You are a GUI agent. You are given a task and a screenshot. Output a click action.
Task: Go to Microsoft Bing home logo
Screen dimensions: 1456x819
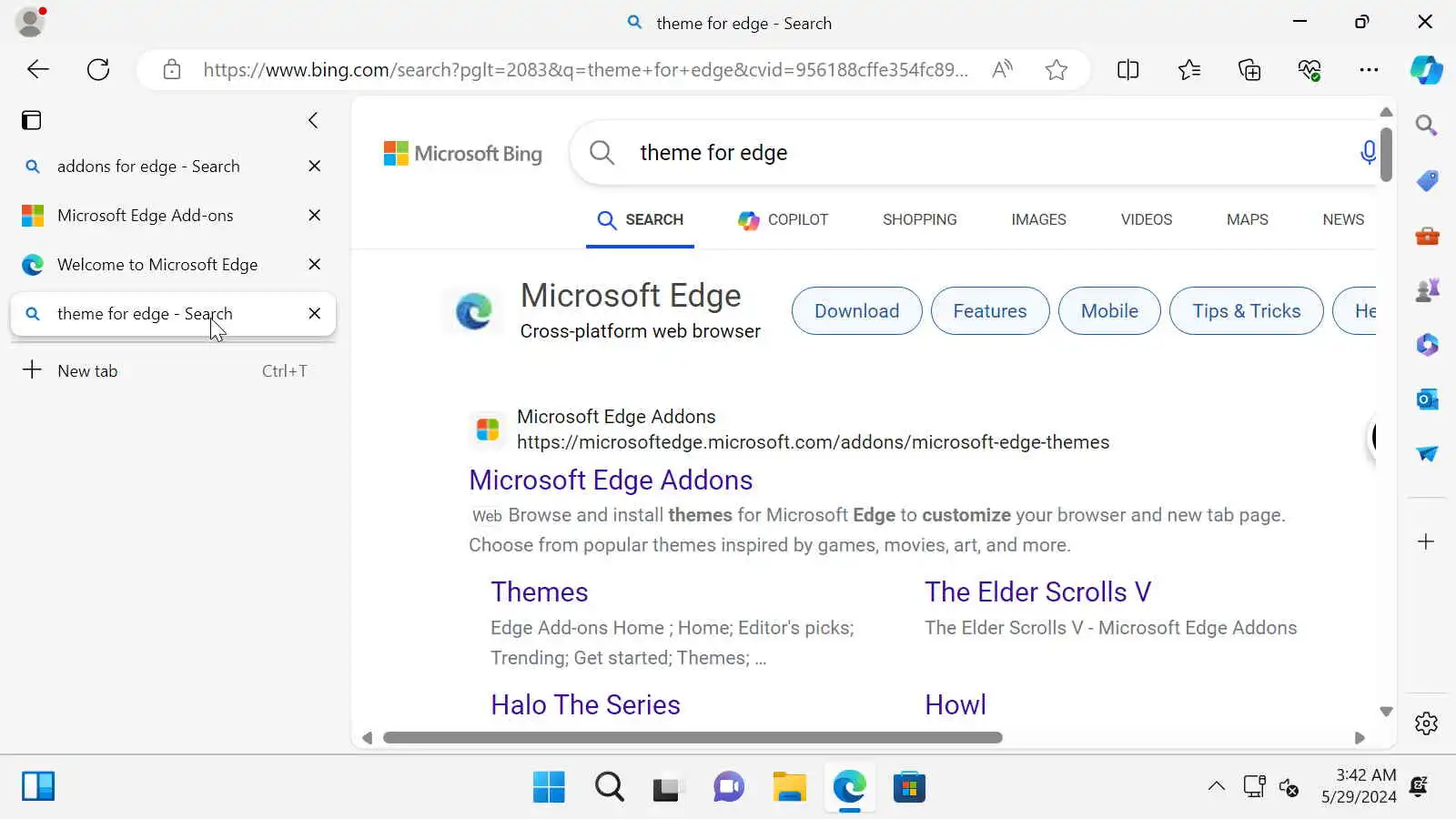462,154
